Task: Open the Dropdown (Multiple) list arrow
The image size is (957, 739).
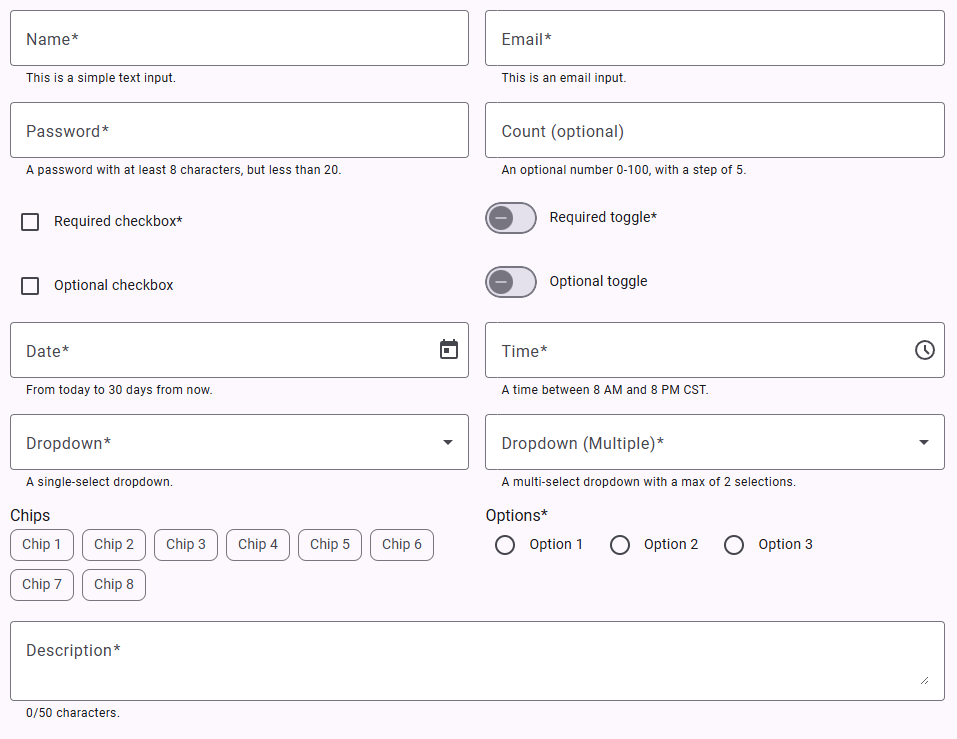Action: tap(924, 442)
